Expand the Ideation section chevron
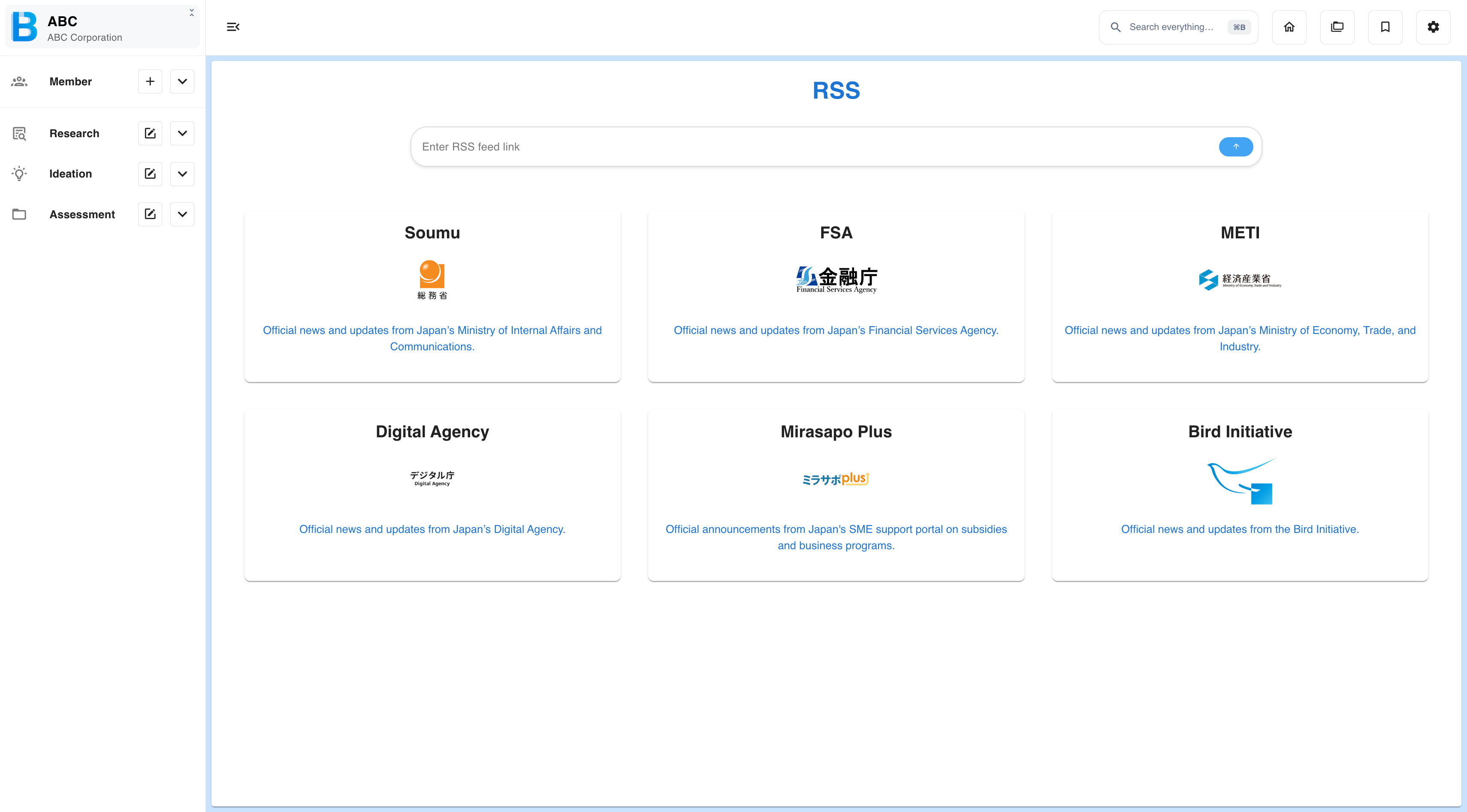The image size is (1467, 812). (x=182, y=174)
